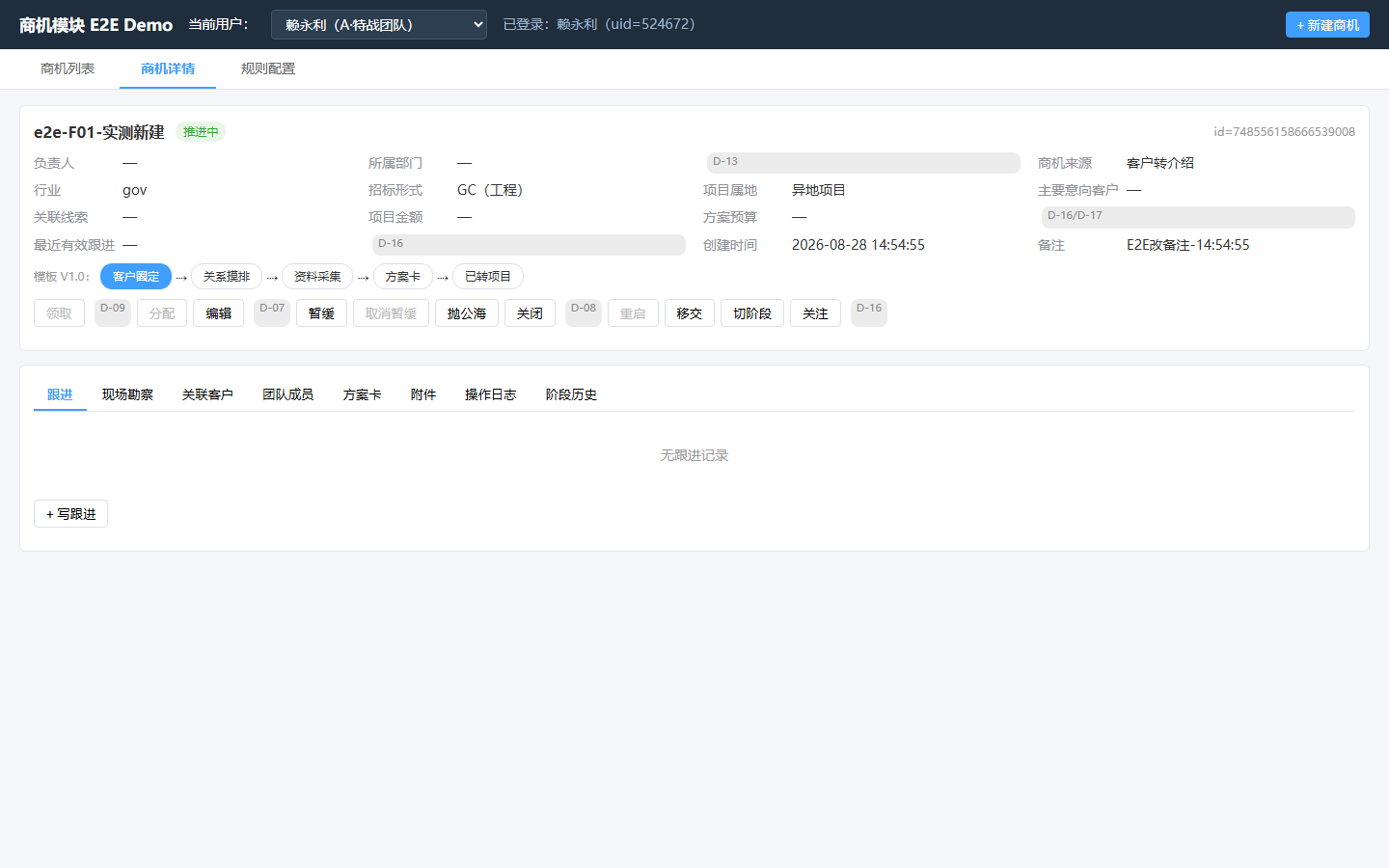Screen dimensions: 1389x868
Task: Open the 阶段历史 sub-tab
Action: (571, 394)
